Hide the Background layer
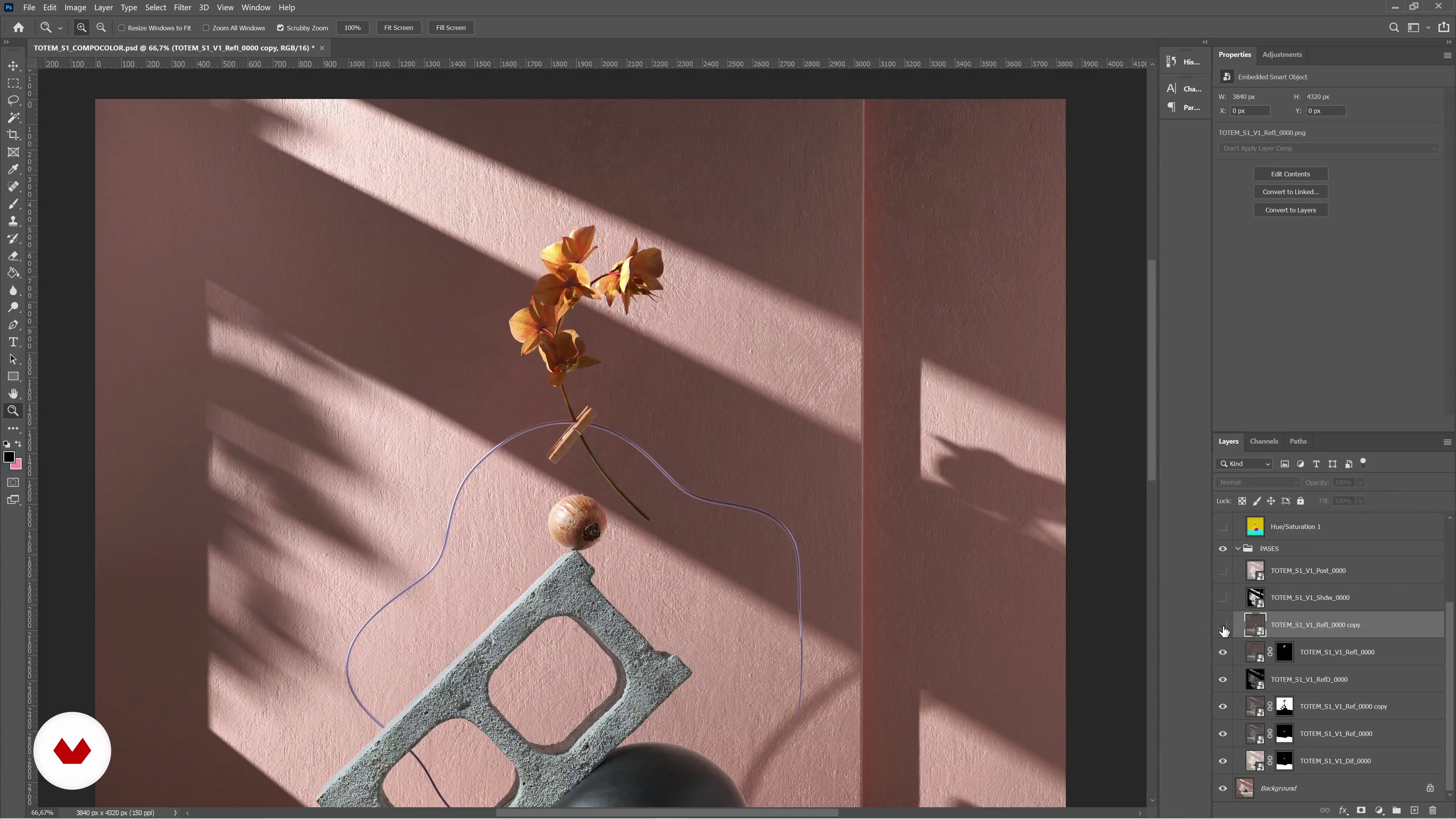 1223,789
